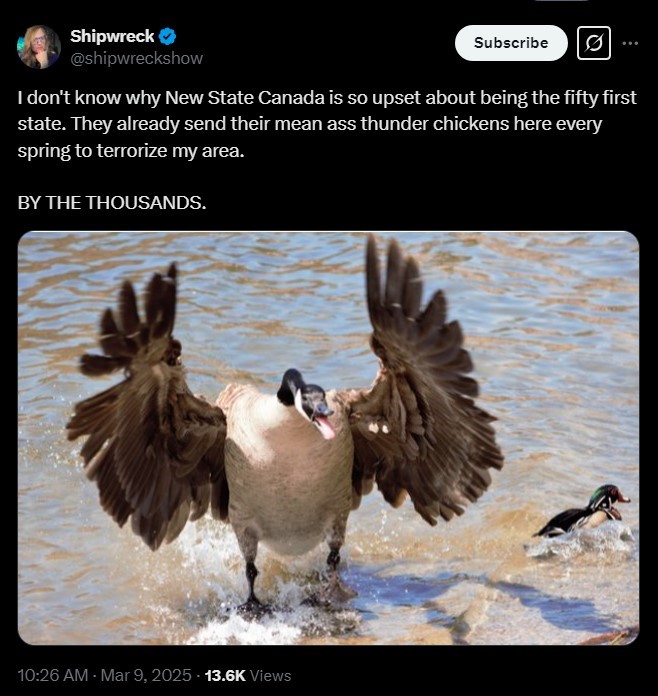Click the "thunder chickens" phrase in post
The width and height of the screenshot is (658, 696).
[434, 124]
